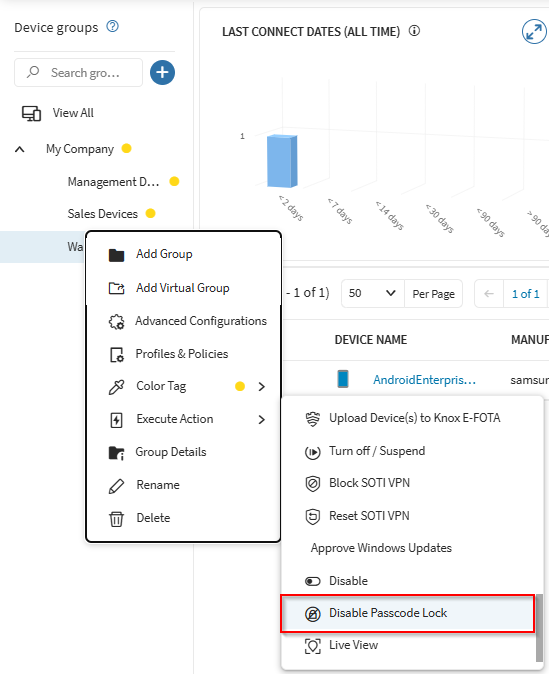Click the Live View icon
This screenshot has width=549, height=674.
313,646
